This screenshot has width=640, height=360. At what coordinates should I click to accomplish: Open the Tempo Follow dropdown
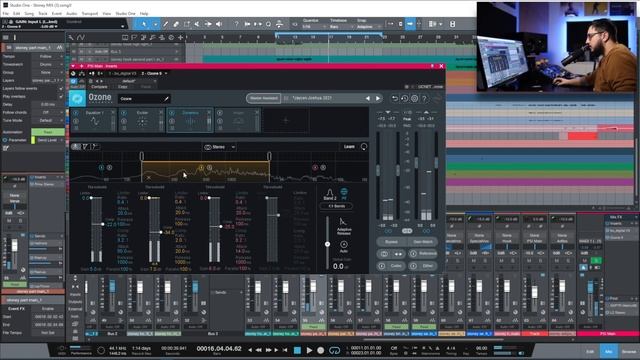pyautogui.click(x=48, y=56)
